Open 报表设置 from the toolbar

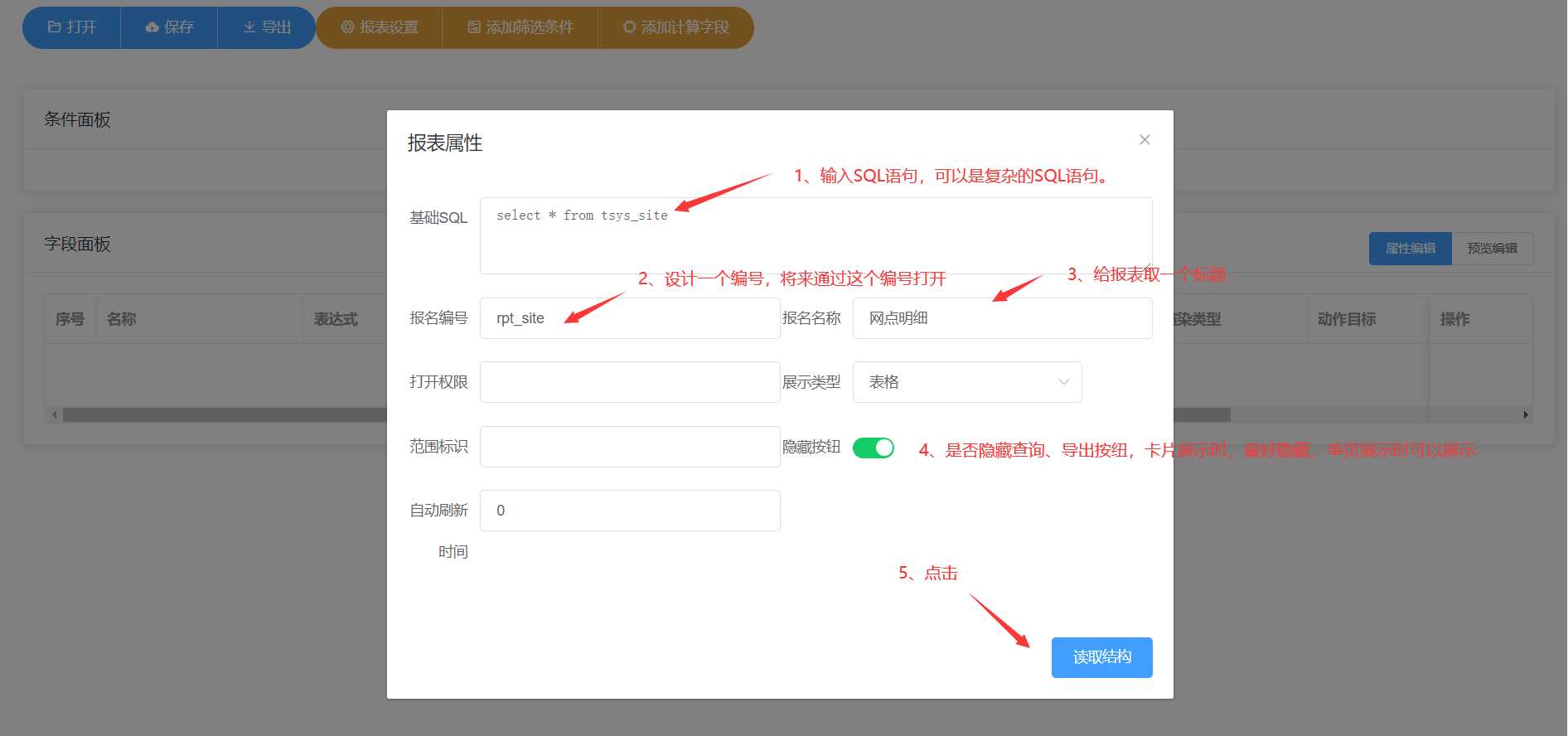coord(379,27)
